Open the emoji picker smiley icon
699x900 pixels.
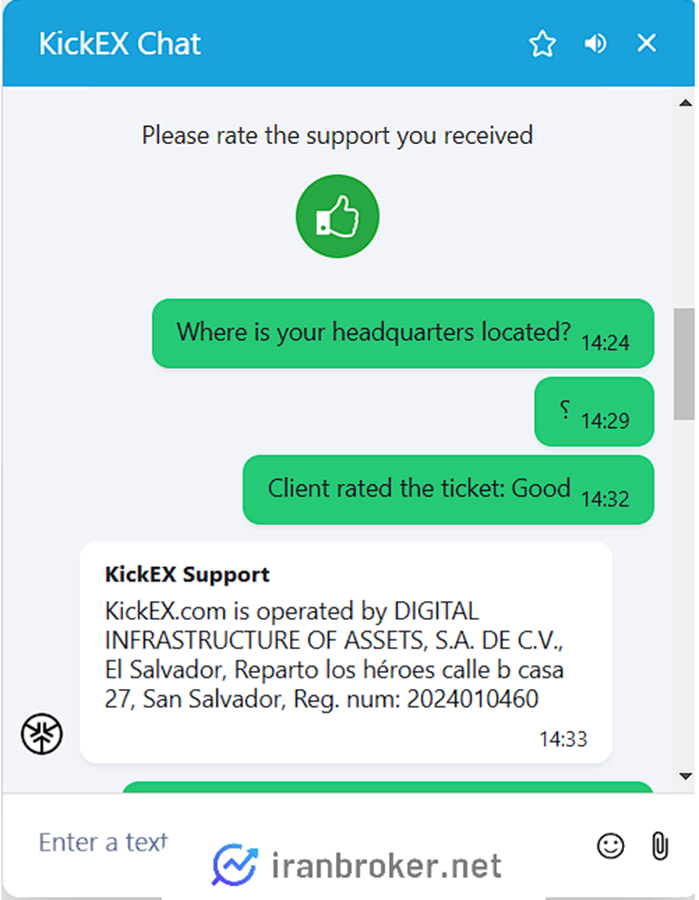click(610, 845)
